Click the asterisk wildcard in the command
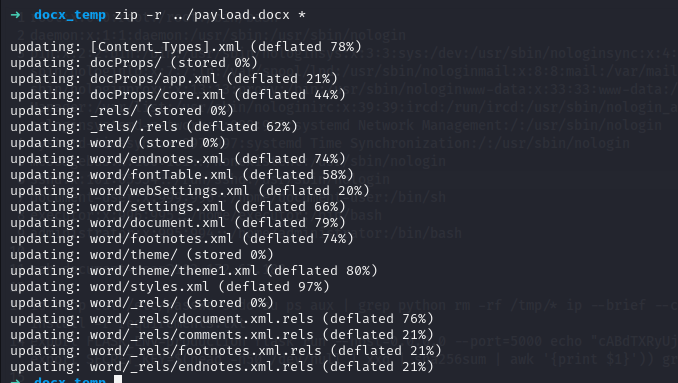This screenshot has width=678, height=383. coord(302,15)
